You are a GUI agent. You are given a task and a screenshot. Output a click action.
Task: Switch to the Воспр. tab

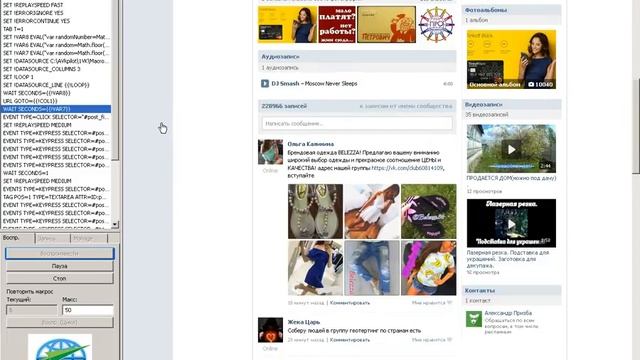coord(18,238)
